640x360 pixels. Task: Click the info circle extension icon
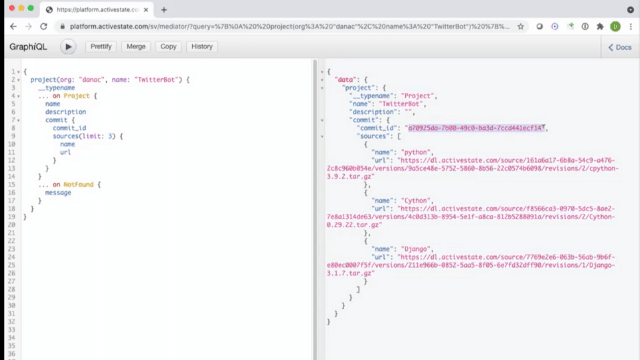click(x=585, y=27)
